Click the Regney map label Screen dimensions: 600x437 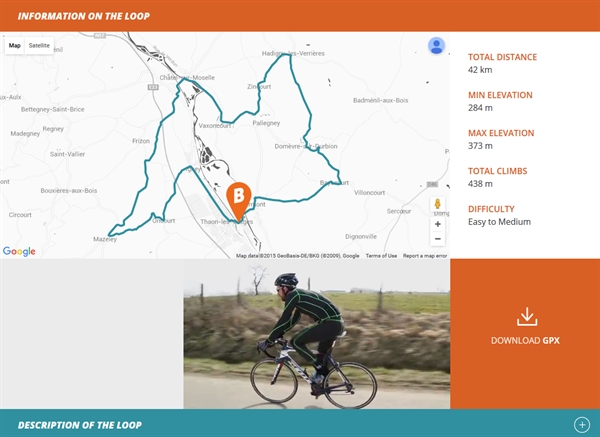click(53, 129)
